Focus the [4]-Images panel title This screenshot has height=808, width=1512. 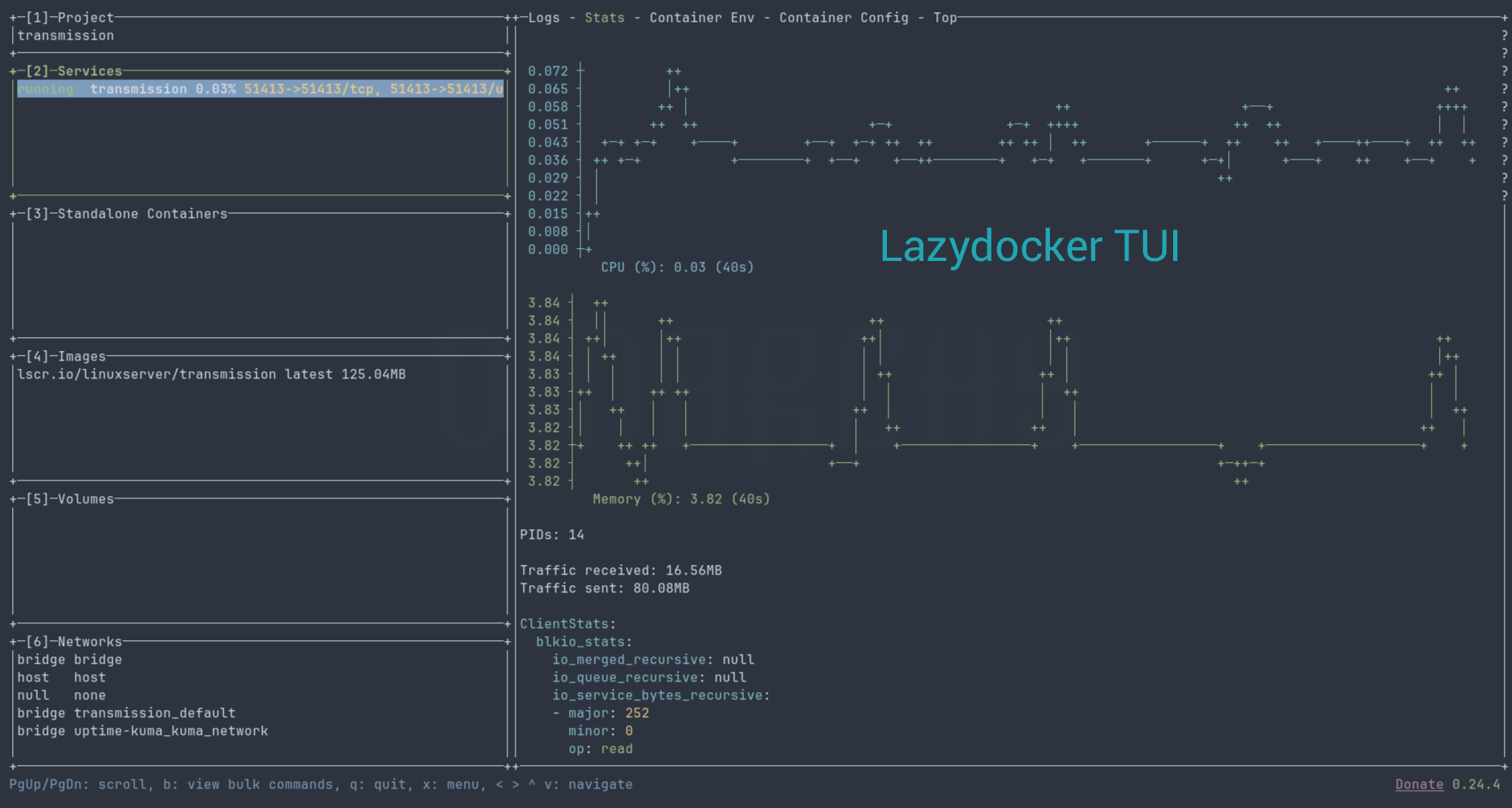pyautogui.click(x=66, y=357)
